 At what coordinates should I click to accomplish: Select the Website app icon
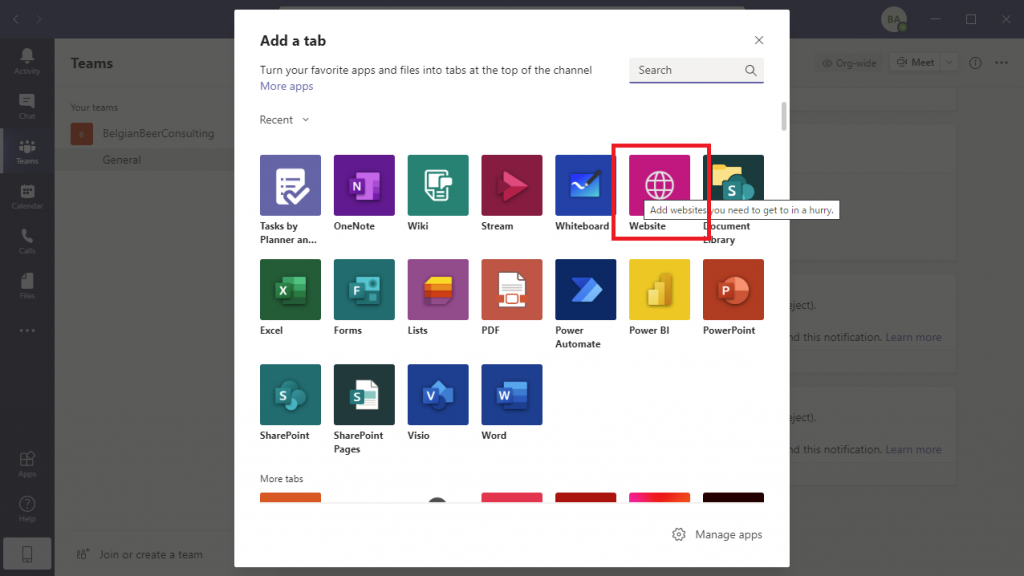(x=659, y=185)
